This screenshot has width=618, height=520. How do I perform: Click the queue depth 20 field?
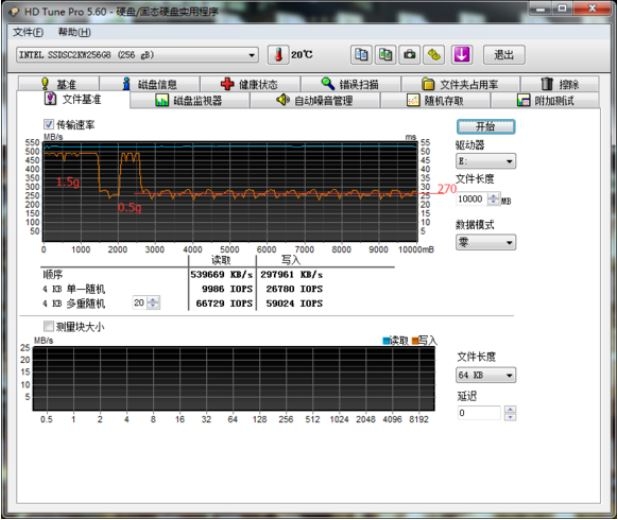point(140,303)
